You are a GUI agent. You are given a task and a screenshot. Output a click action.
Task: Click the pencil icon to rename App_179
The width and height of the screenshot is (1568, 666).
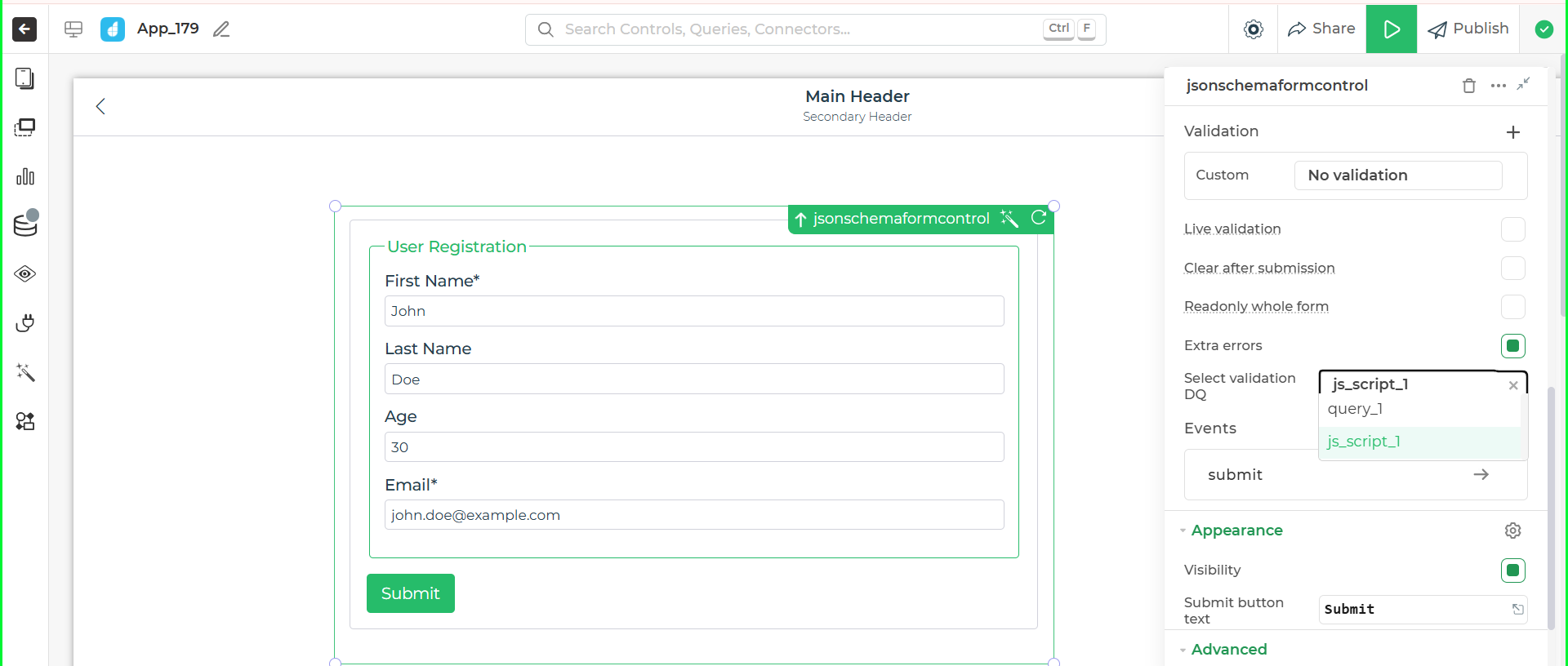tap(221, 29)
